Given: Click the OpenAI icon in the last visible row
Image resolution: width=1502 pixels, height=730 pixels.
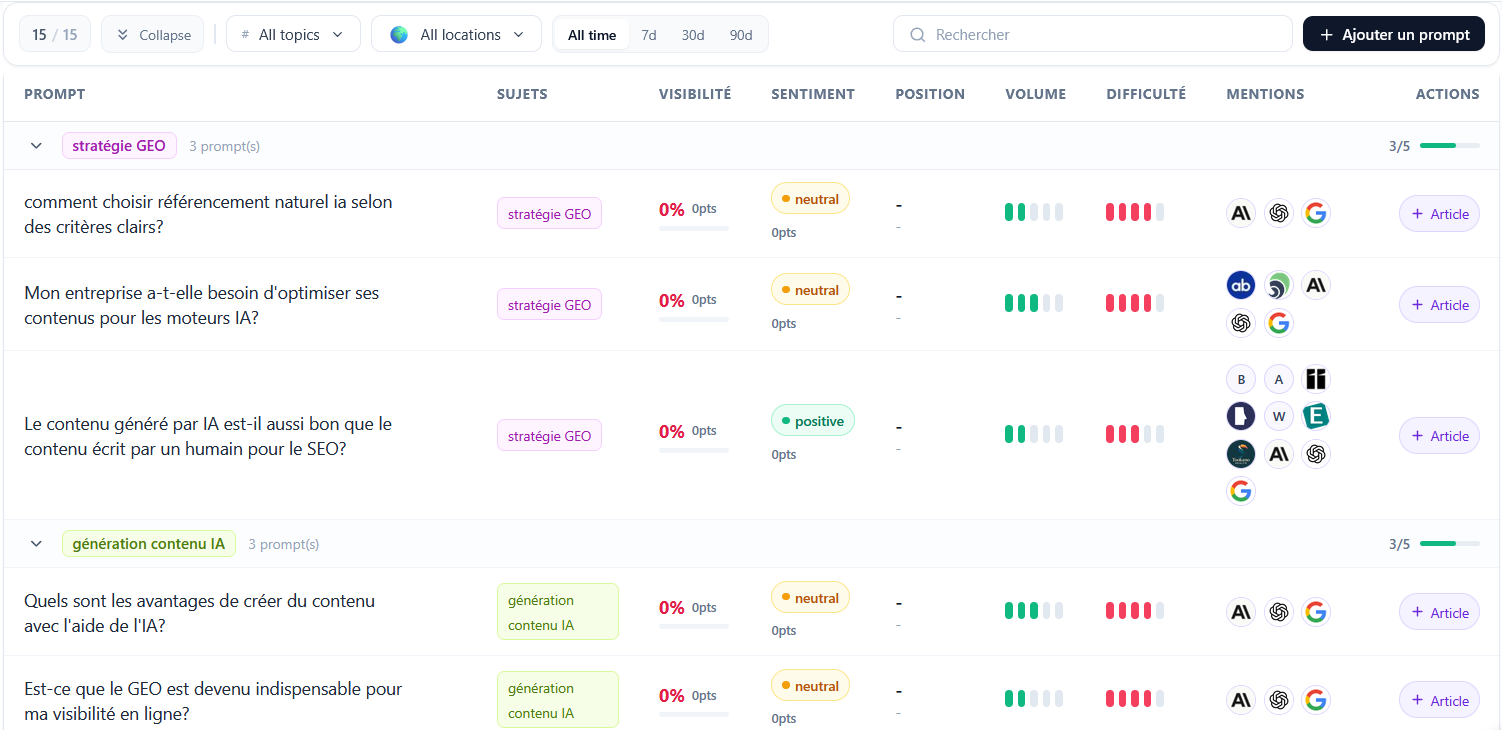Looking at the screenshot, I should coord(1279,700).
